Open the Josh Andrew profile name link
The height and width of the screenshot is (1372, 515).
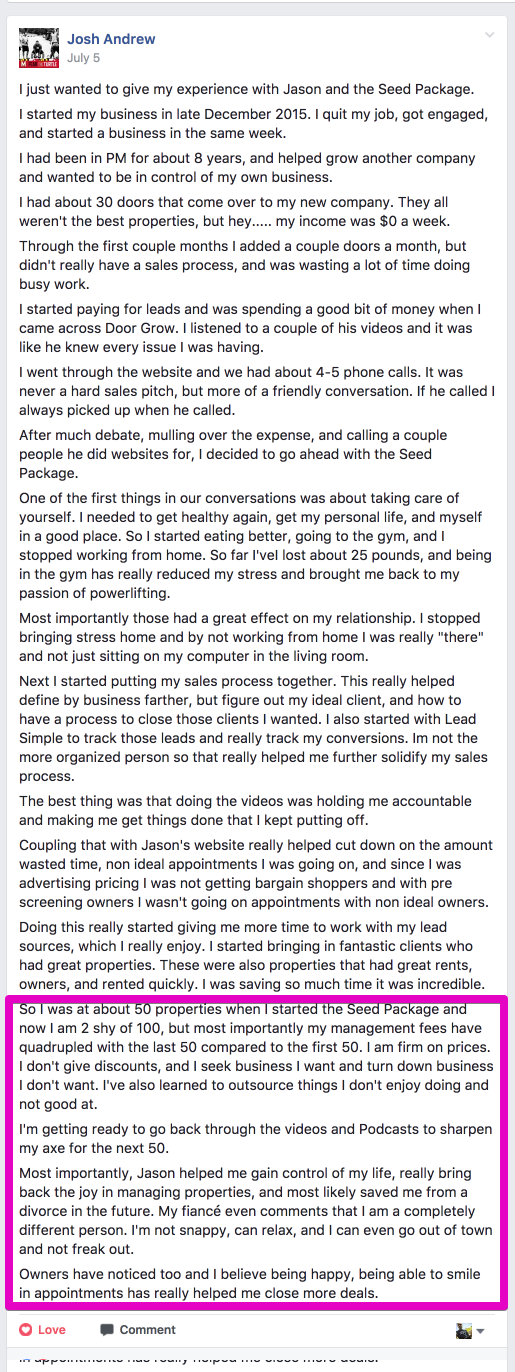[x=111, y=40]
